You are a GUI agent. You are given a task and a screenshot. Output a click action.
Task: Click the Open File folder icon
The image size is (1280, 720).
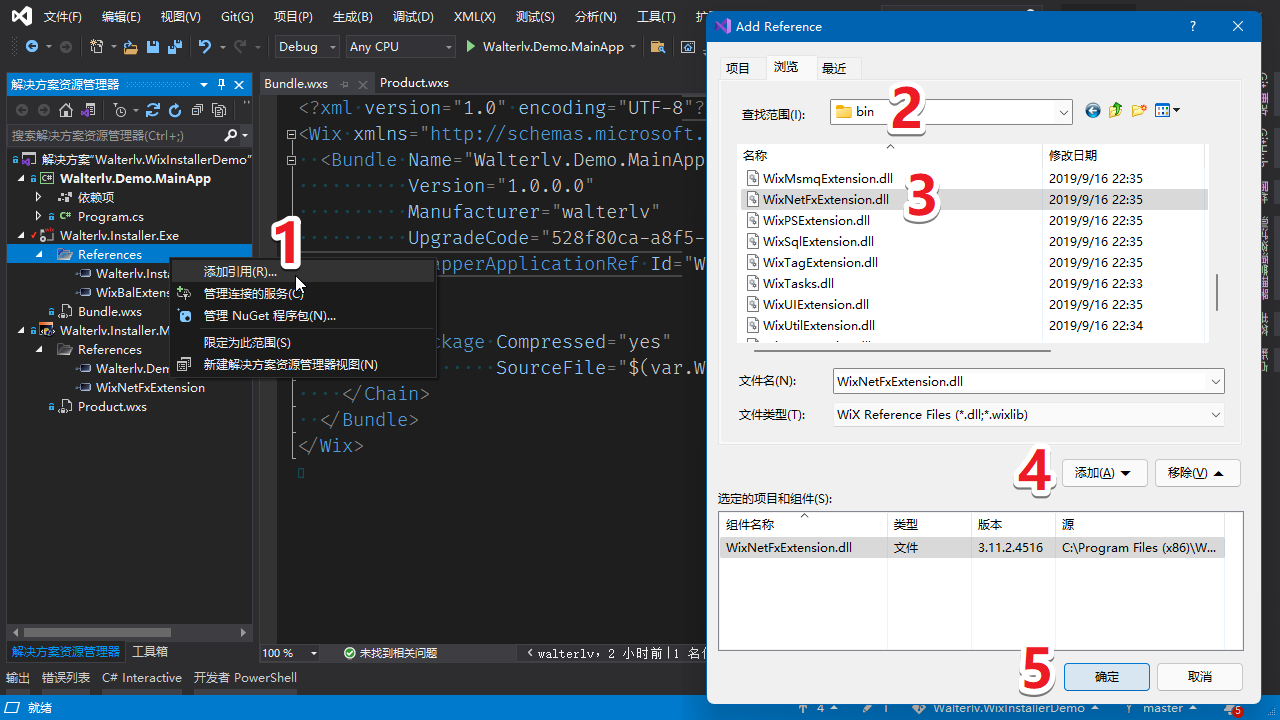click(x=131, y=47)
